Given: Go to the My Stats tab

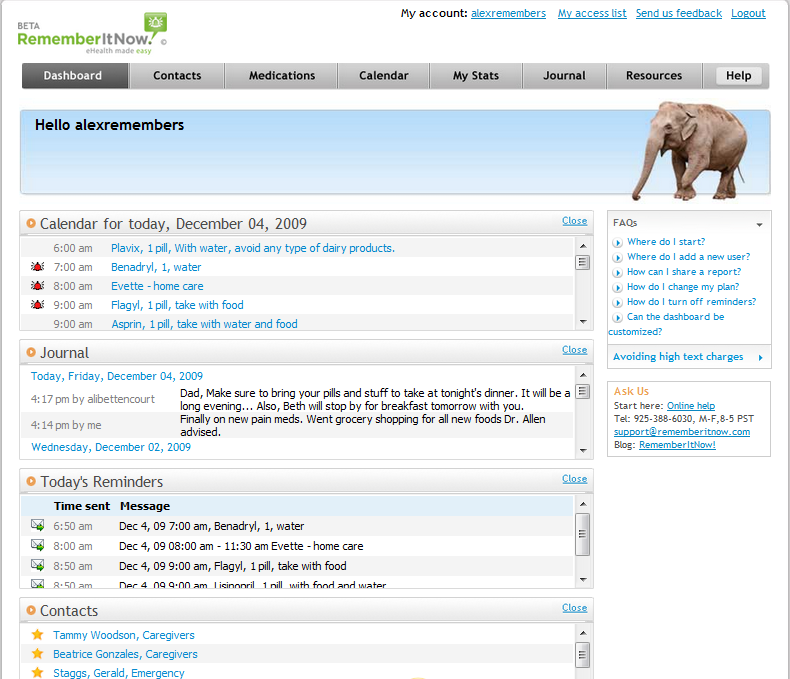Looking at the screenshot, I should (x=476, y=76).
